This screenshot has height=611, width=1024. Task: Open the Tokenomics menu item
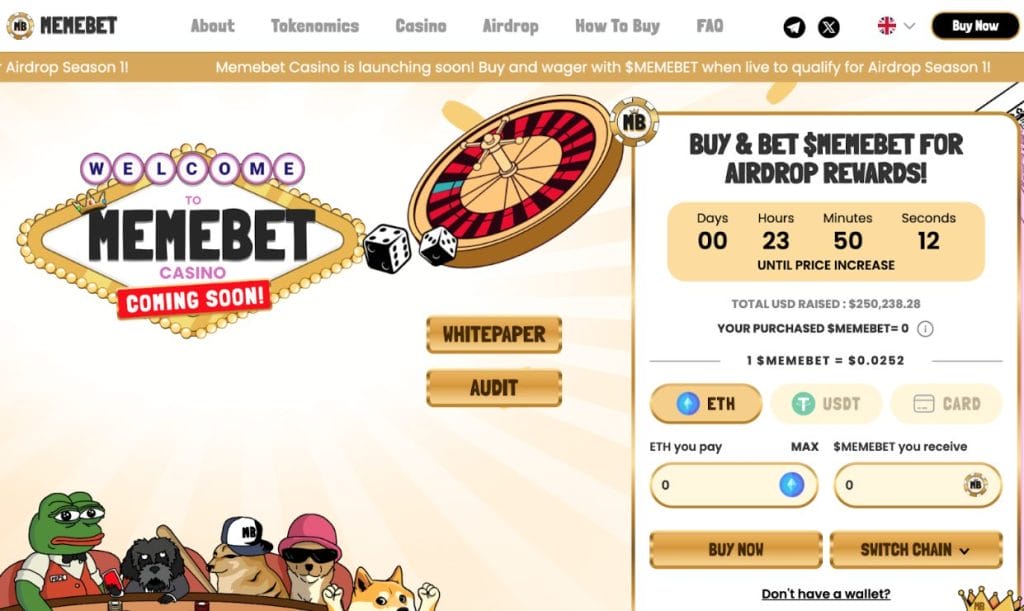tap(315, 26)
